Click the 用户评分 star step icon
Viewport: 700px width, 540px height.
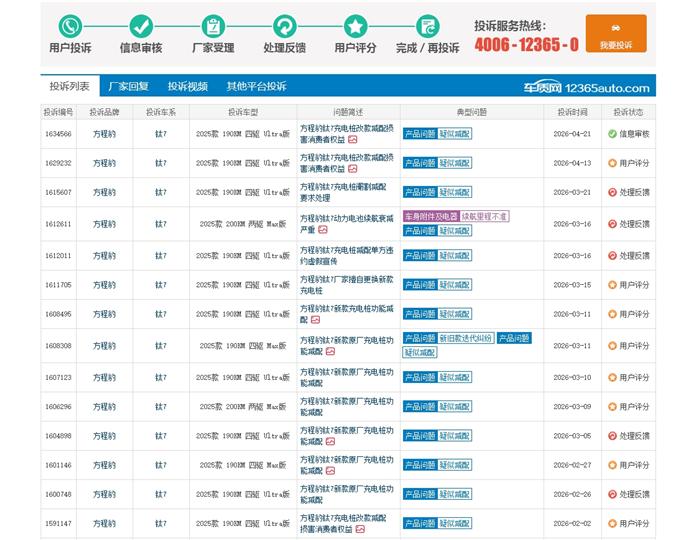pos(355,26)
